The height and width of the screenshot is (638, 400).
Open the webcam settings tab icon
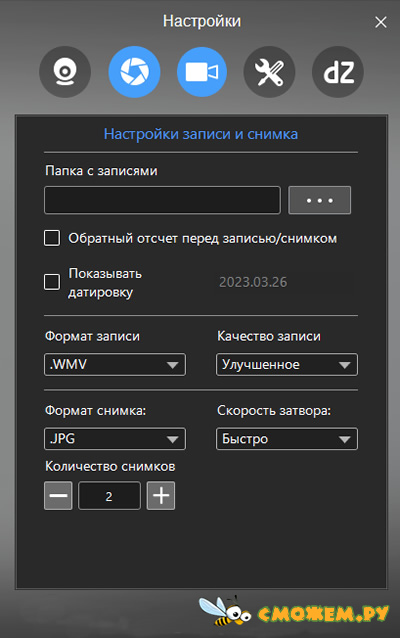point(65,72)
